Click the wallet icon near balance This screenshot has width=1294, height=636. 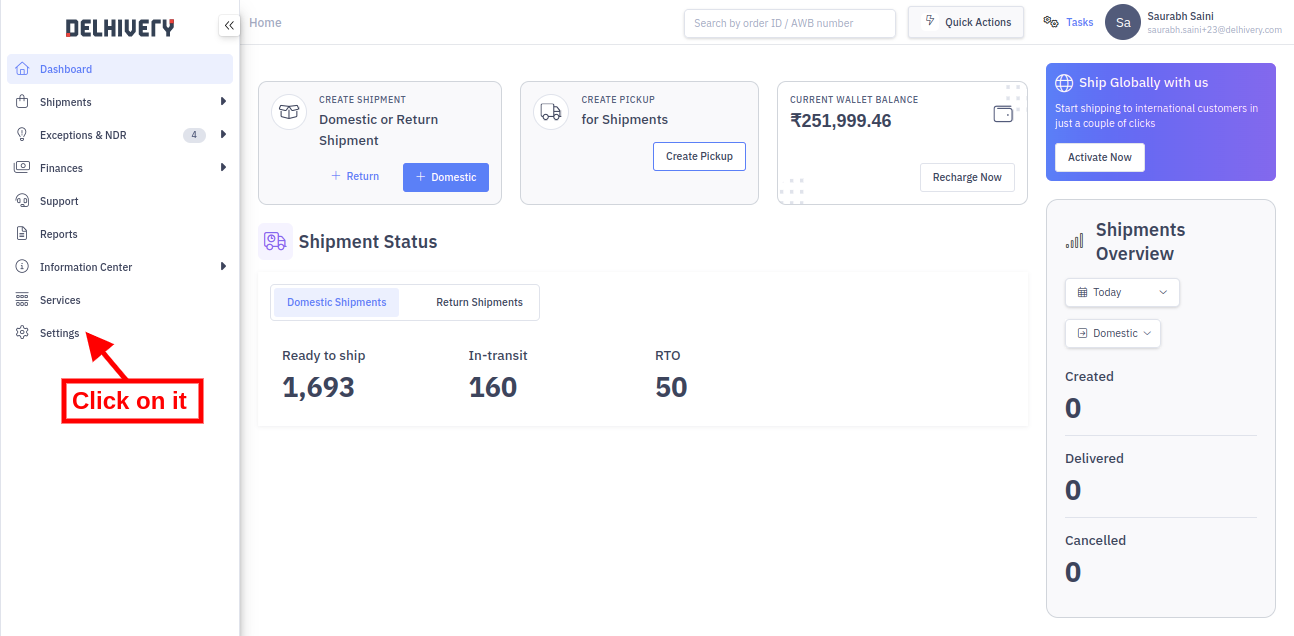pos(1003,113)
